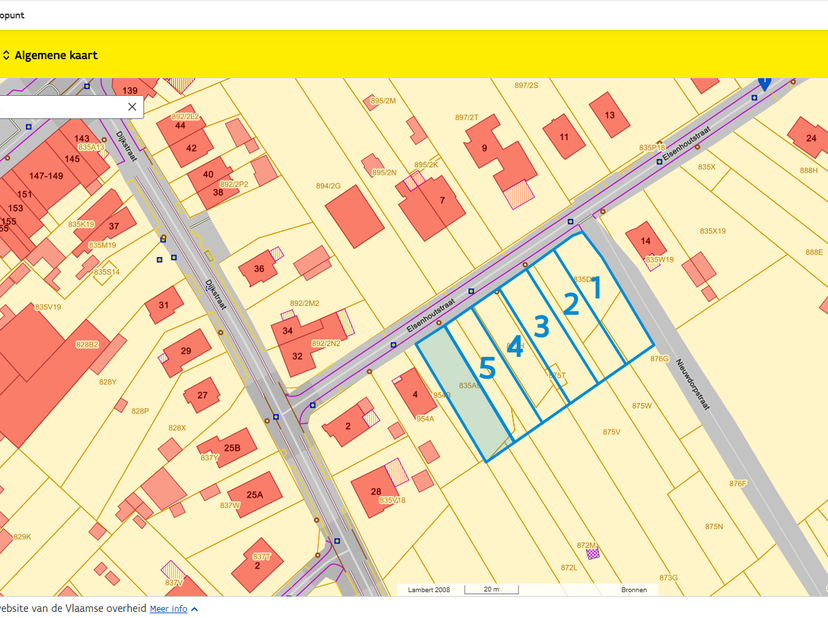Click parcel label 835V19

click(x=48, y=307)
